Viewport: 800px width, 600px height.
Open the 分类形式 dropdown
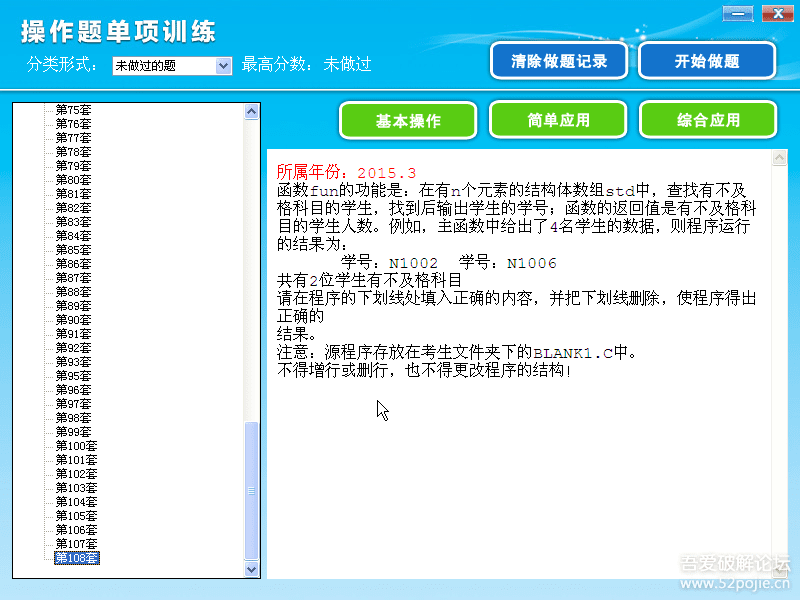coord(168,64)
